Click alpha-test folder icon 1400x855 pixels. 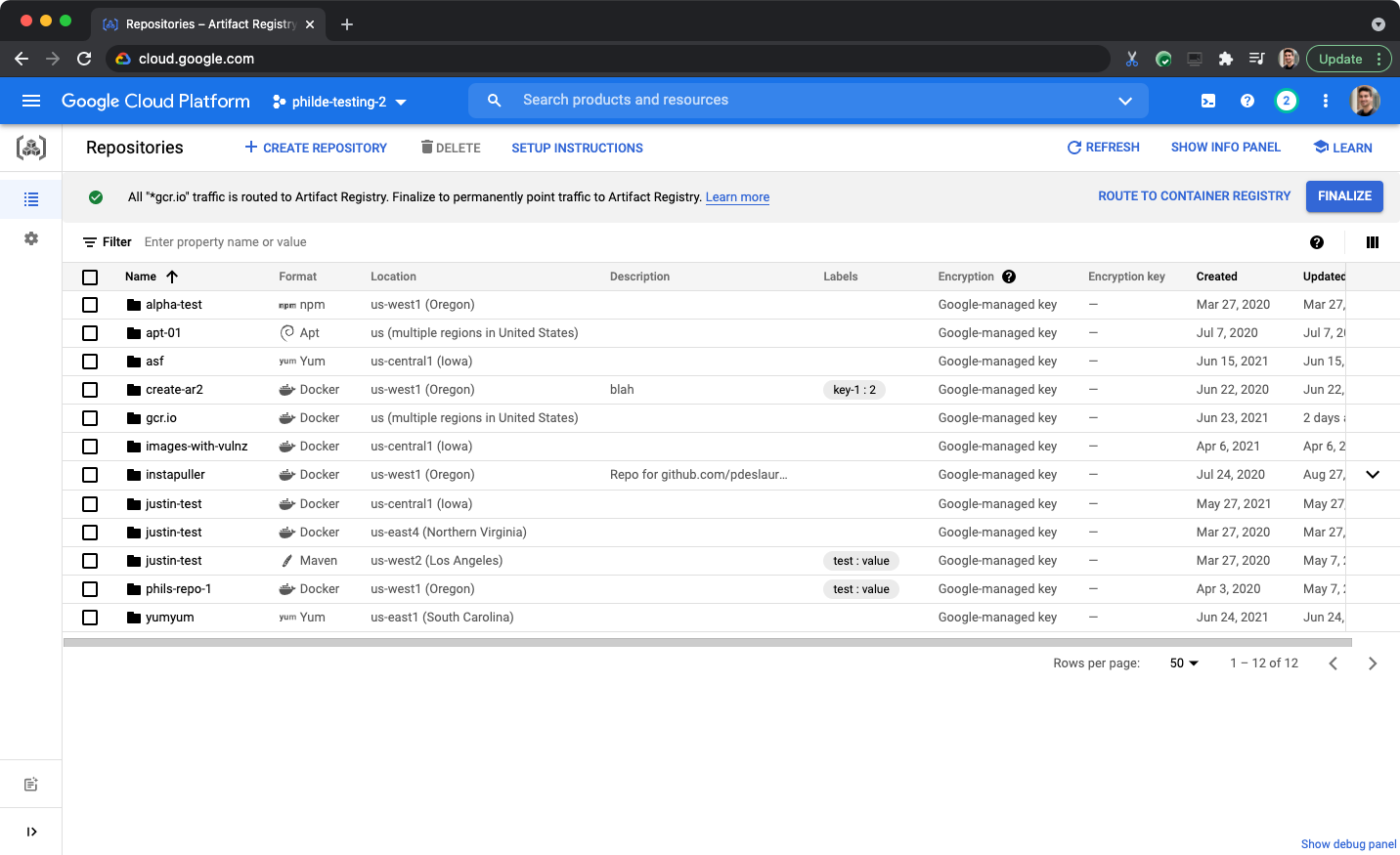pyautogui.click(x=134, y=305)
